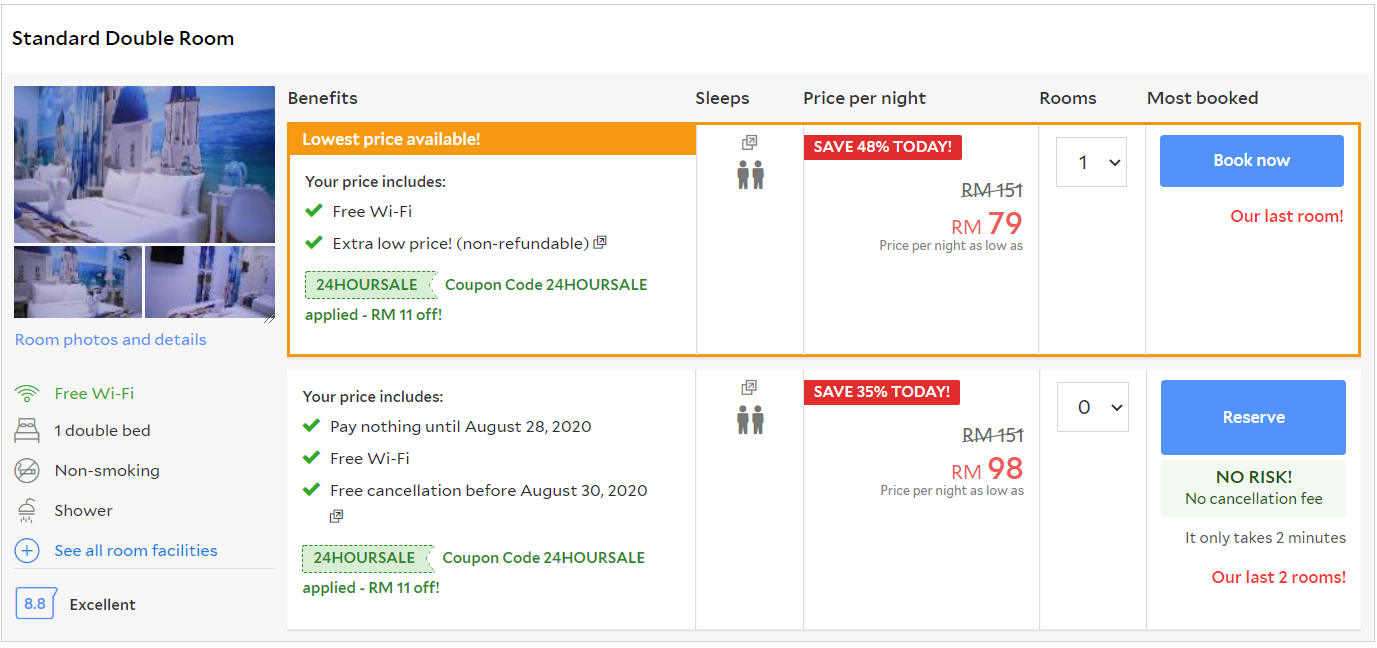
Task: Click the 8.8 rating score badge
Action: (35, 604)
